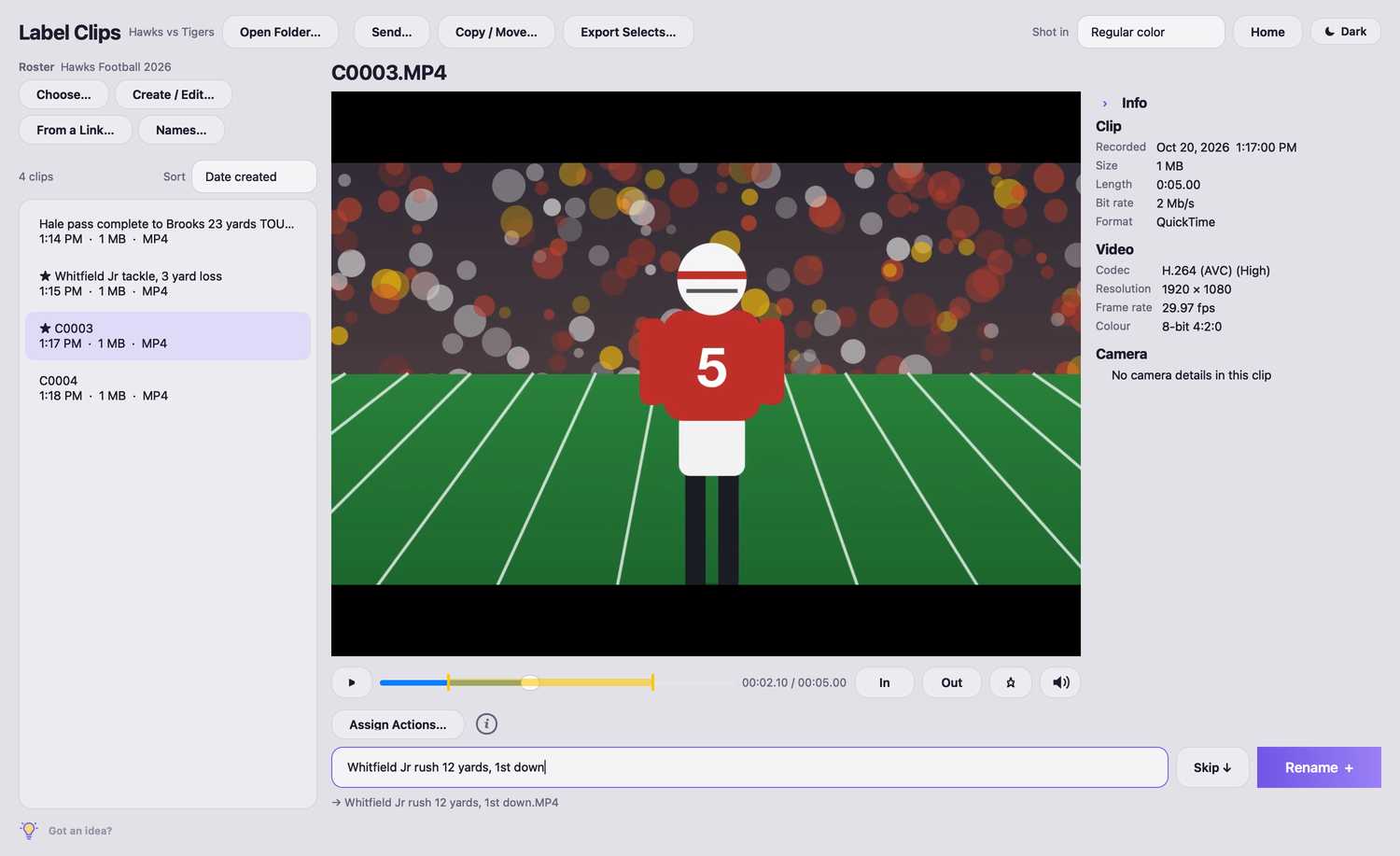Star the current clip with the favorite icon
Image resolution: width=1400 pixels, height=856 pixels.
pyautogui.click(x=1011, y=682)
